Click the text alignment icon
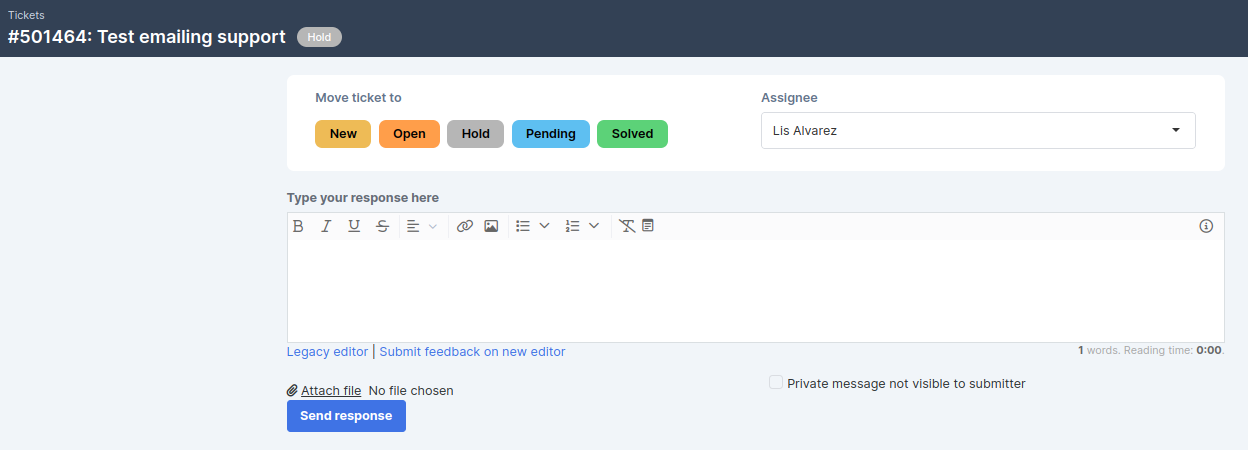The image size is (1248, 450). (413, 226)
